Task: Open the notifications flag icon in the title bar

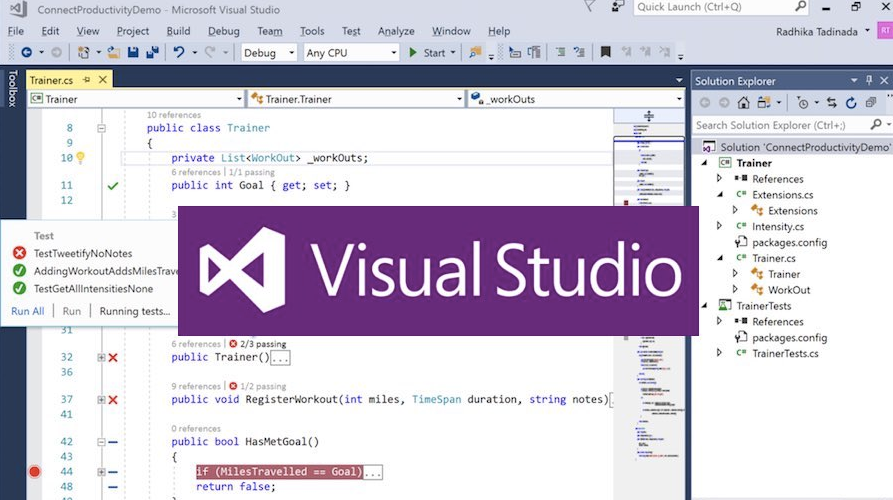Action: [590, 6]
